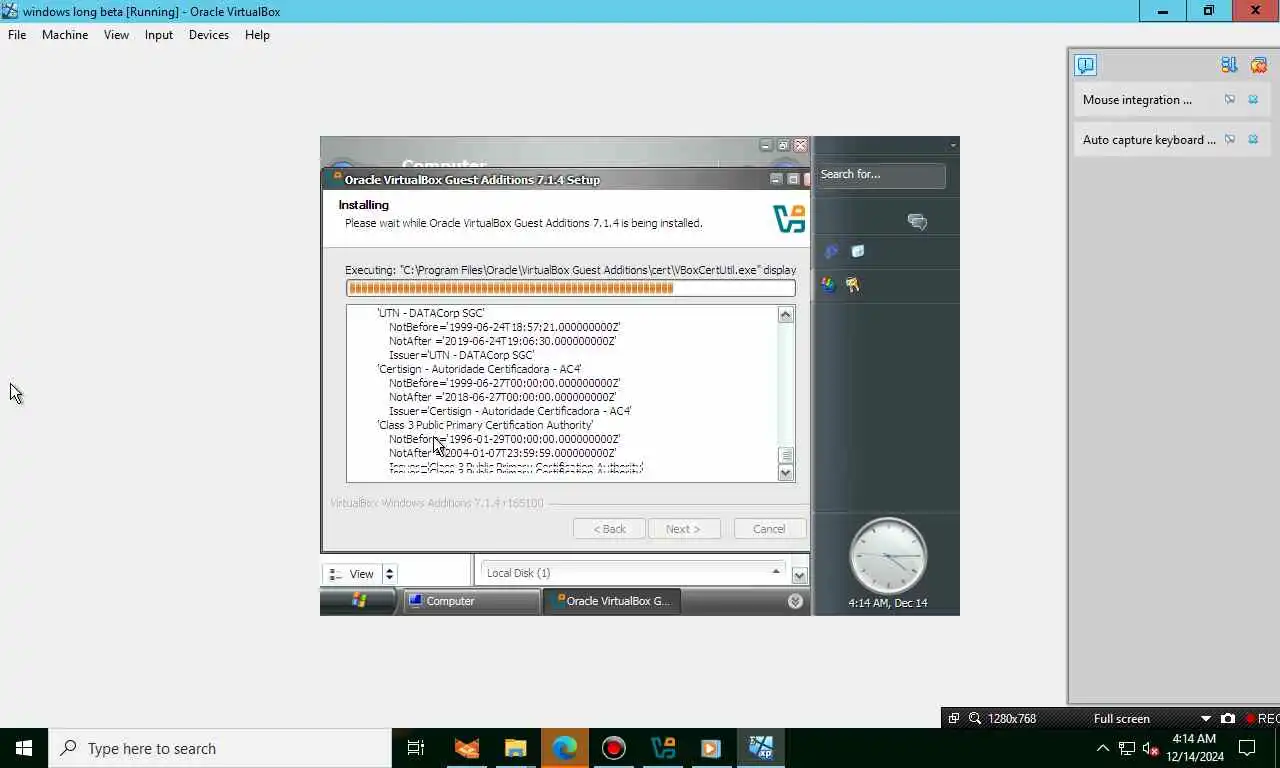The height and width of the screenshot is (768, 1280).
Task: Click the pin icon of Mouse integration notification
Action: click(x=1230, y=100)
